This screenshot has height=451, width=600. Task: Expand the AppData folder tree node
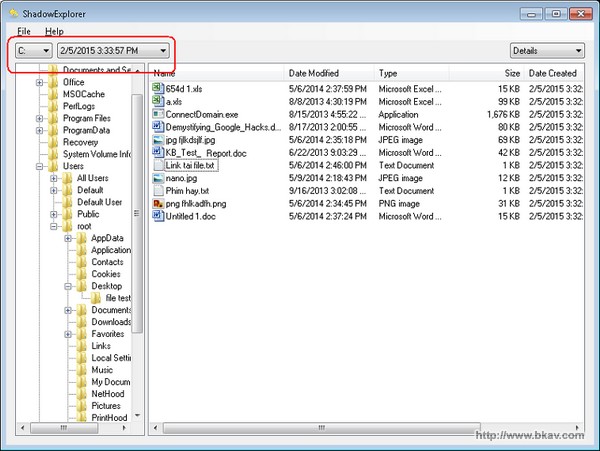[x=68, y=238]
